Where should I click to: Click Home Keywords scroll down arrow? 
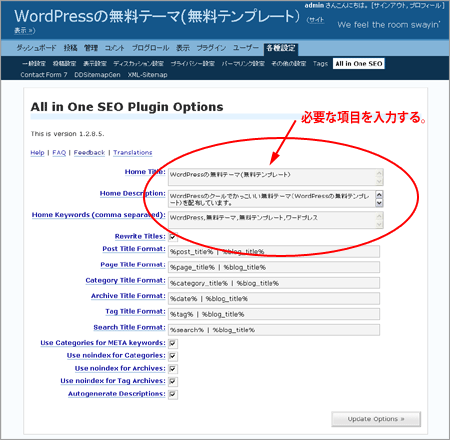point(379,224)
